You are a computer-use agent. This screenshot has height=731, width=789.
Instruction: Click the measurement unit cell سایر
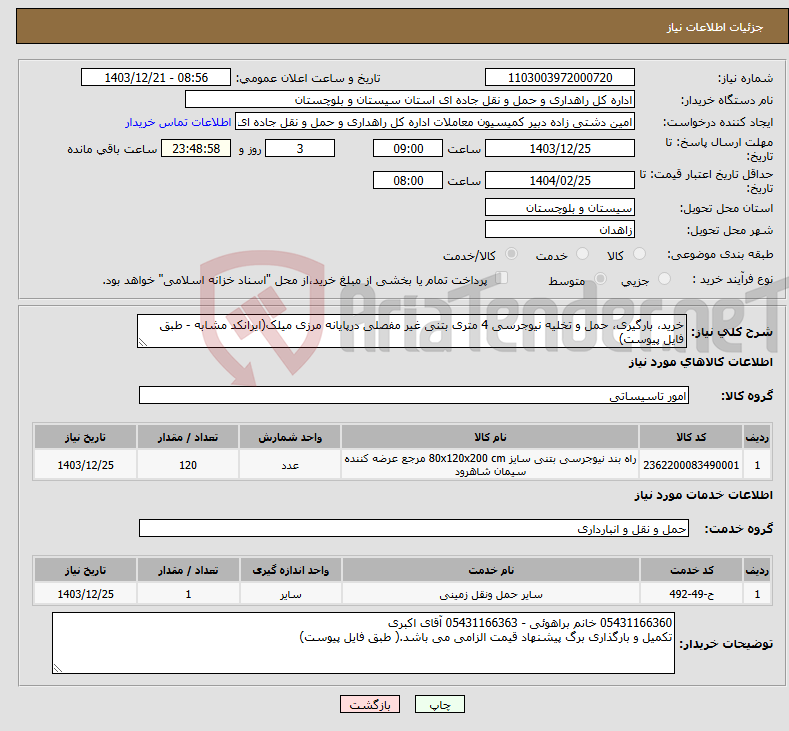tap(290, 594)
